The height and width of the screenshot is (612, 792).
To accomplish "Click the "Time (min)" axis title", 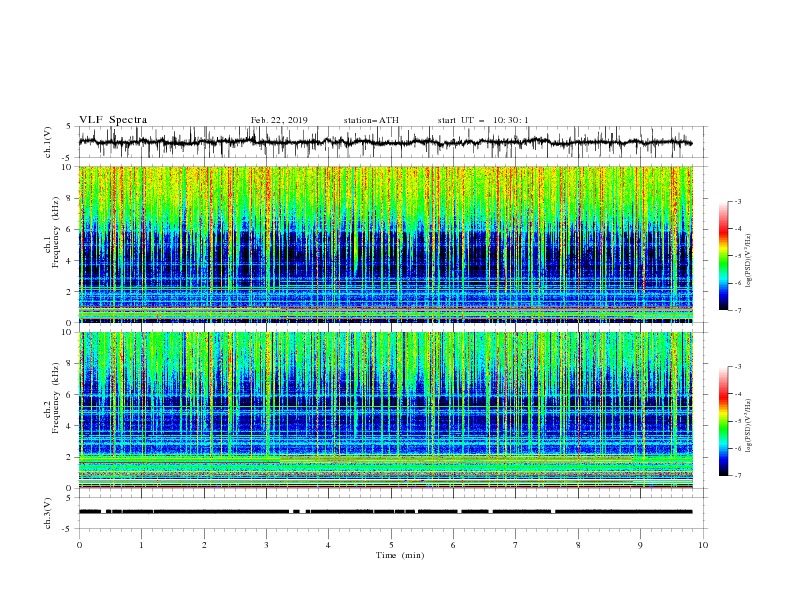I will pos(400,555).
